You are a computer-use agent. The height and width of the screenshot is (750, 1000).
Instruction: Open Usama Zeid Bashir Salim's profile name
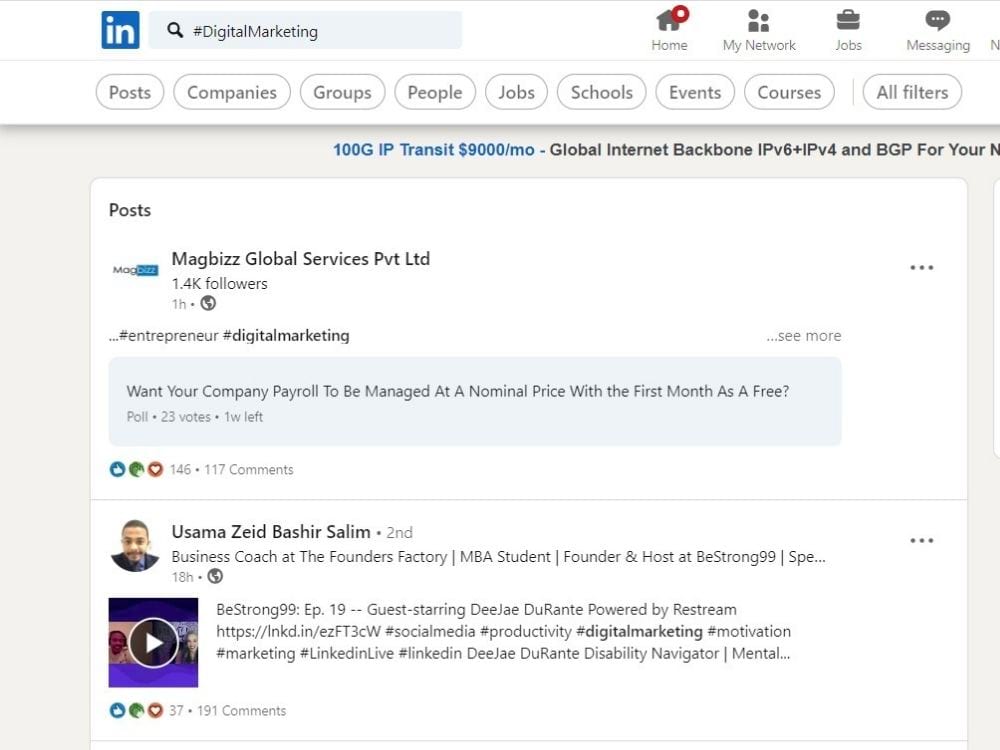(270, 531)
